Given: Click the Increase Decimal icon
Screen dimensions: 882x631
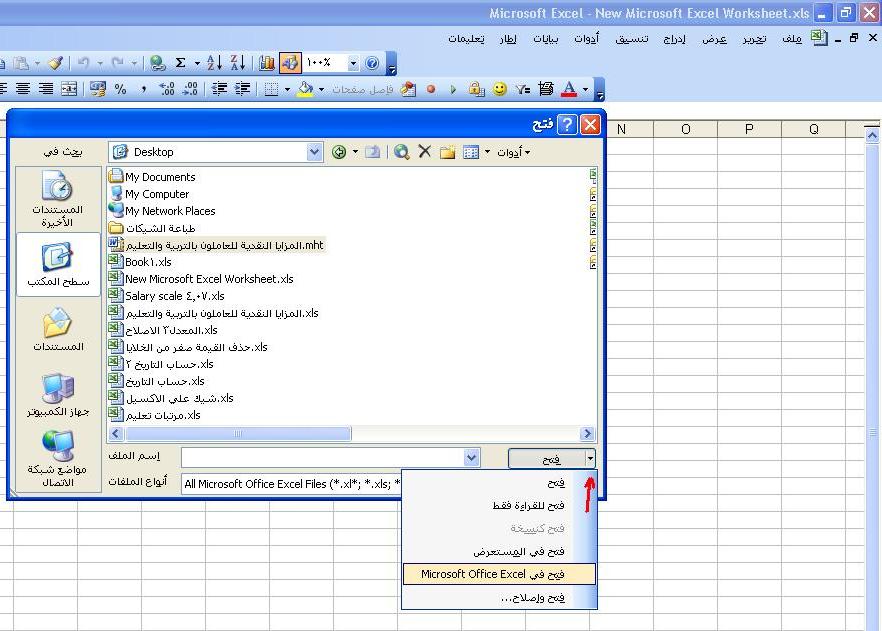Looking at the screenshot, I should point(167,89).
